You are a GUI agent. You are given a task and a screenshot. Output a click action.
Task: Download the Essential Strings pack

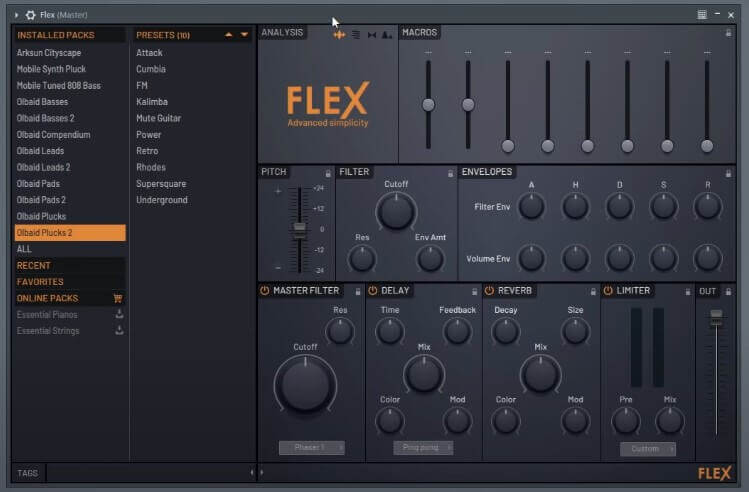pos(119,330)
